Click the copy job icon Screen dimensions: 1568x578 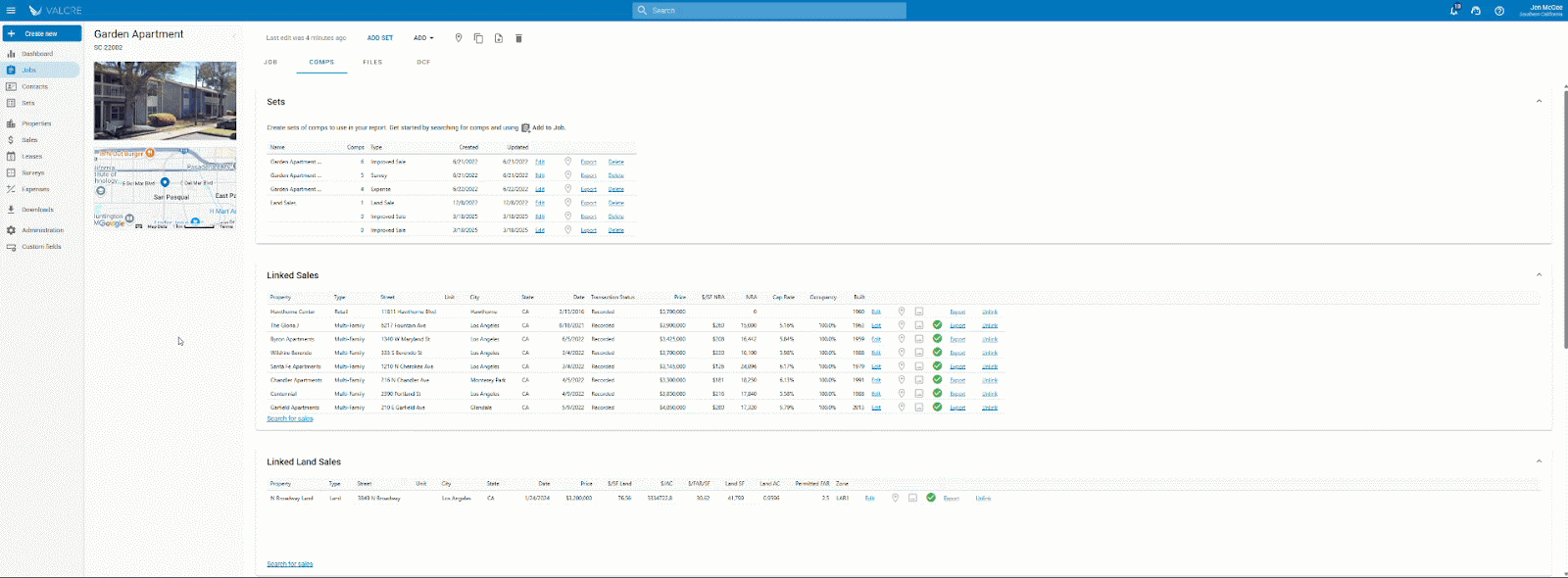[478, 38]
